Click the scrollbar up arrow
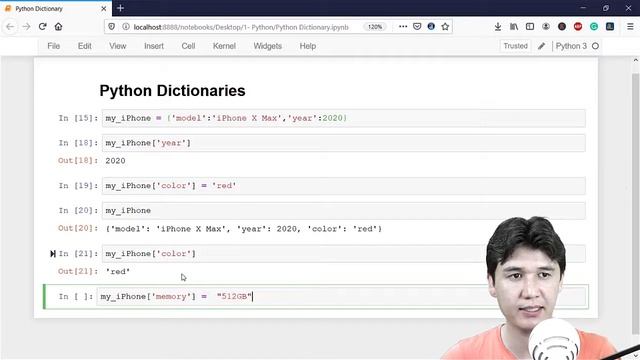This screenshot has width=640, height=360. (x=636, y=60)
